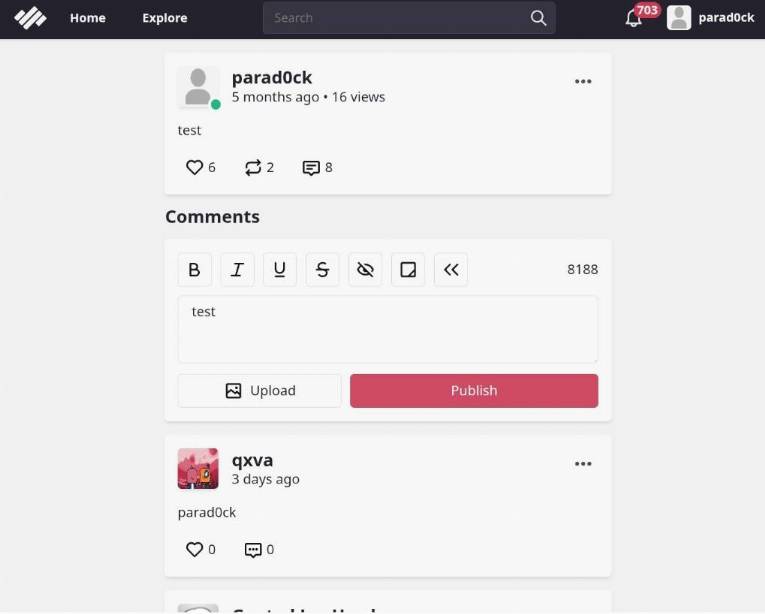
Task: Like parad0ck's test post
Action: click(x=194, y=167)
